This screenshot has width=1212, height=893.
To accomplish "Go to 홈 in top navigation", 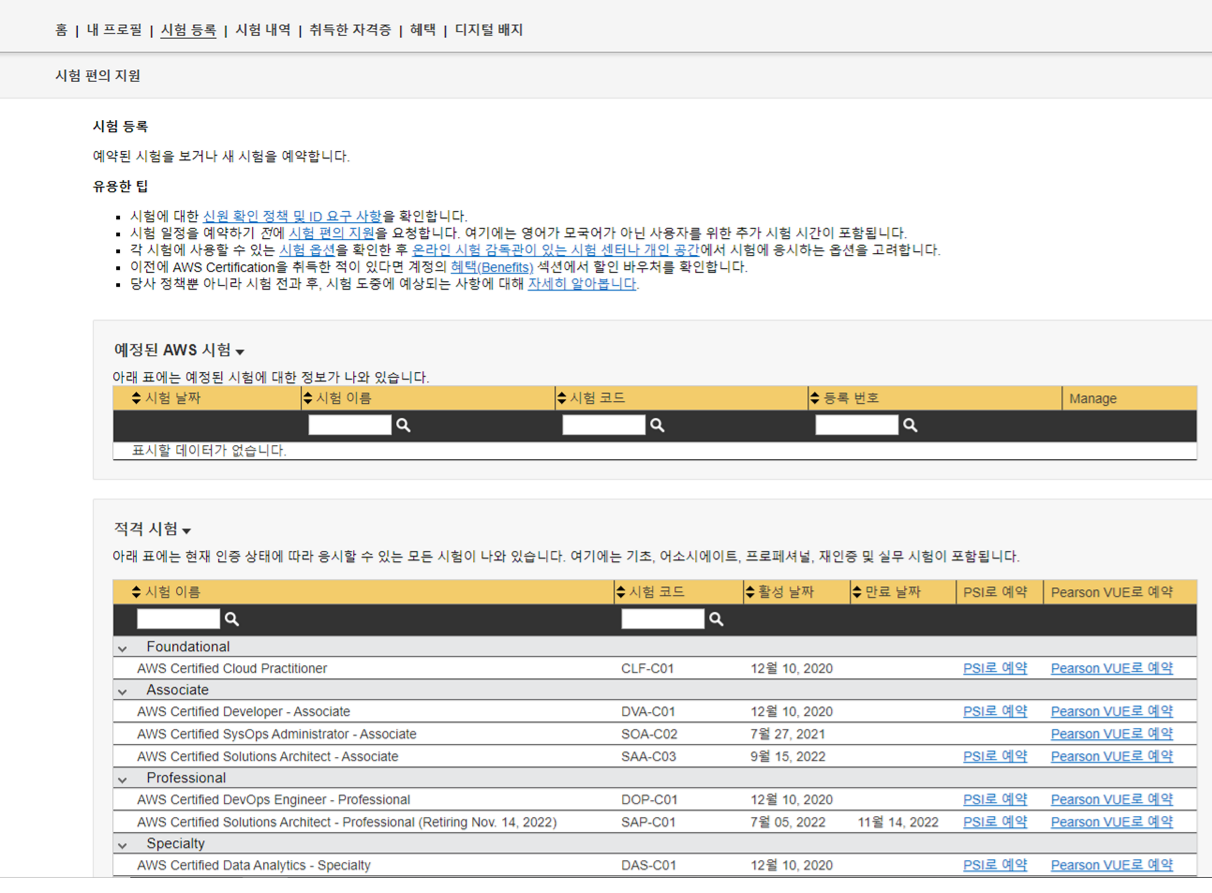I will (61, 30).
